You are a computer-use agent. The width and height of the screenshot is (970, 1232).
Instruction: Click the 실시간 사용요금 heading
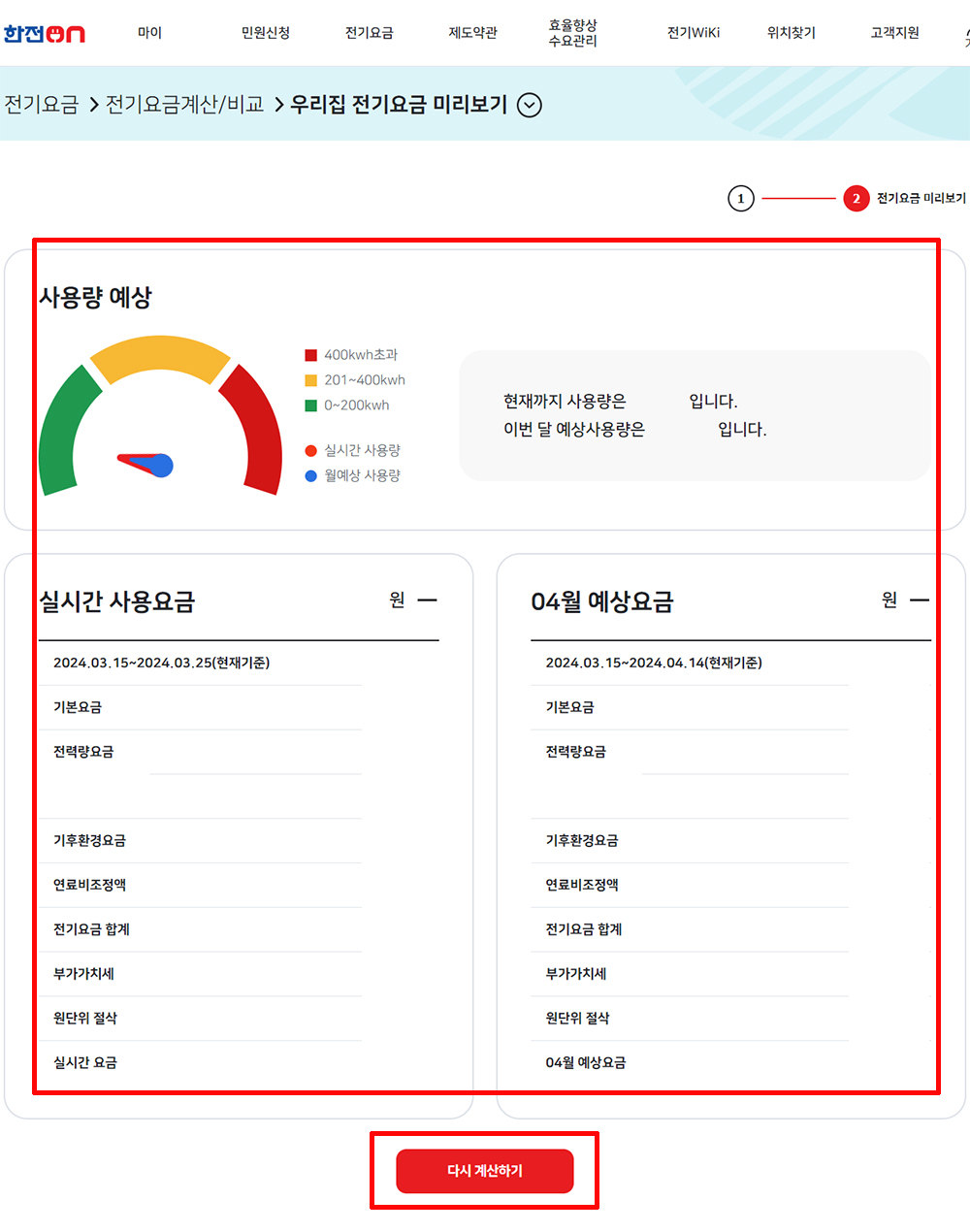[x=116, y=601]
